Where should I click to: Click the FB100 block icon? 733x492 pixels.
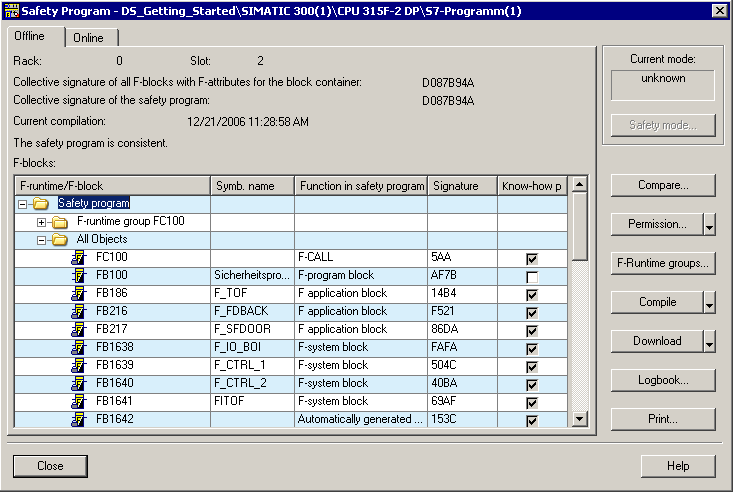tap(79, 275)
